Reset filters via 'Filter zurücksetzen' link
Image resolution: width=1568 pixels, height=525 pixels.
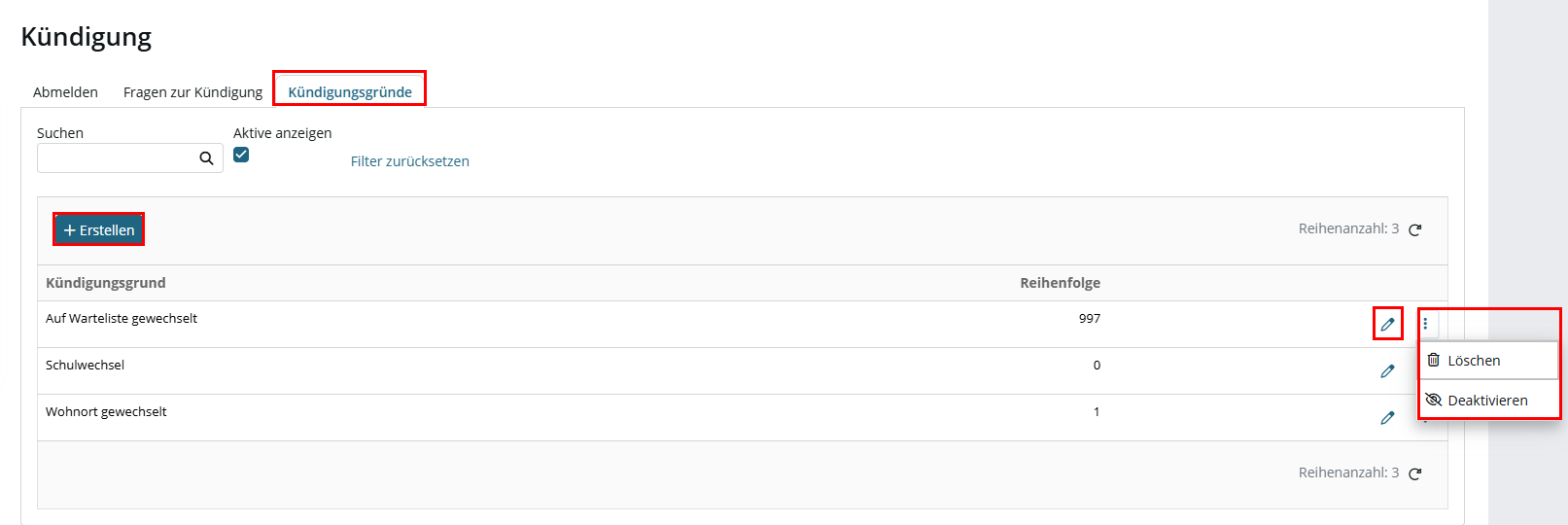(x=410, y=161)
